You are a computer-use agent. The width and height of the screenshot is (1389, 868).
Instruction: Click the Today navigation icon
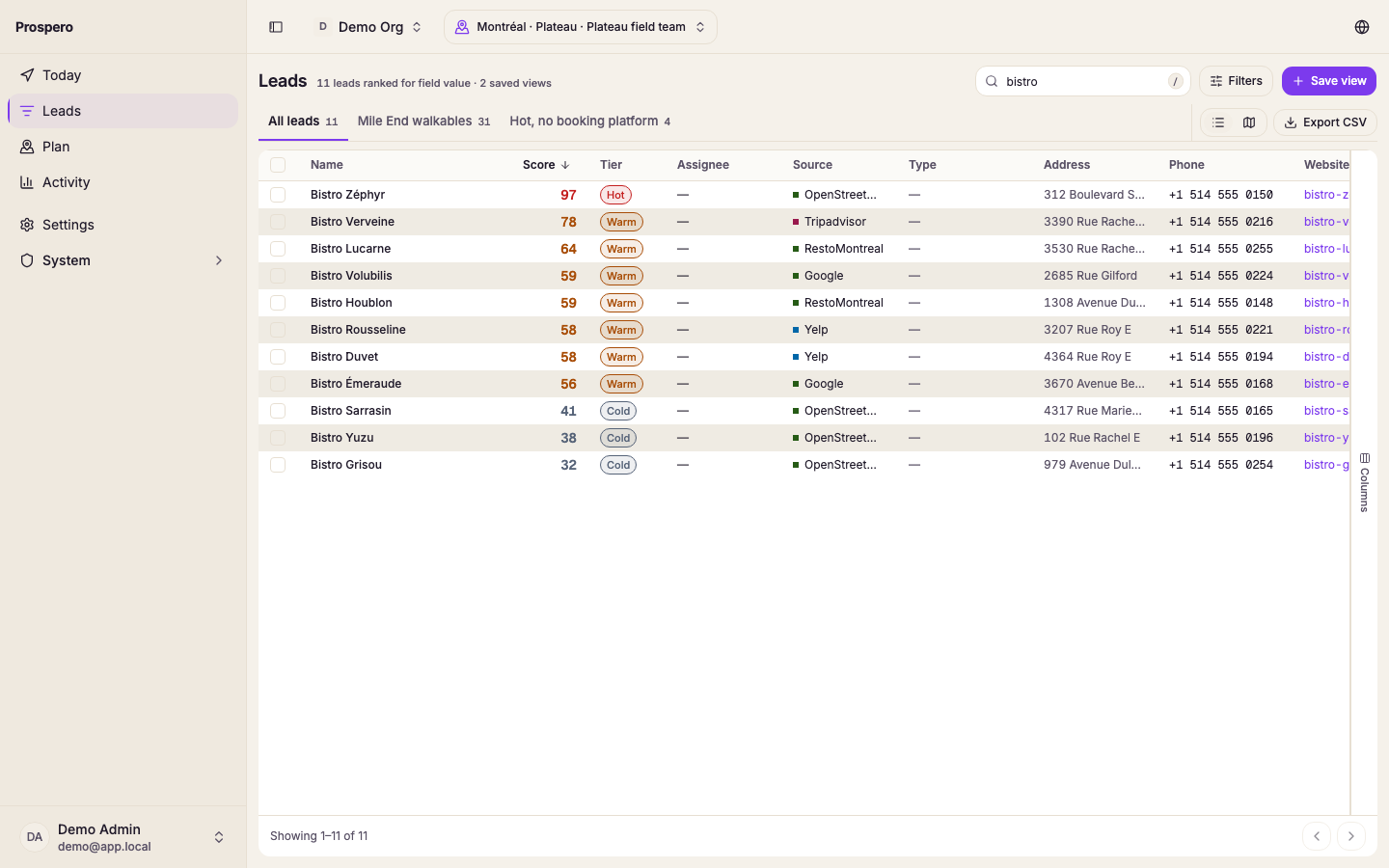[x=27, y=75]
